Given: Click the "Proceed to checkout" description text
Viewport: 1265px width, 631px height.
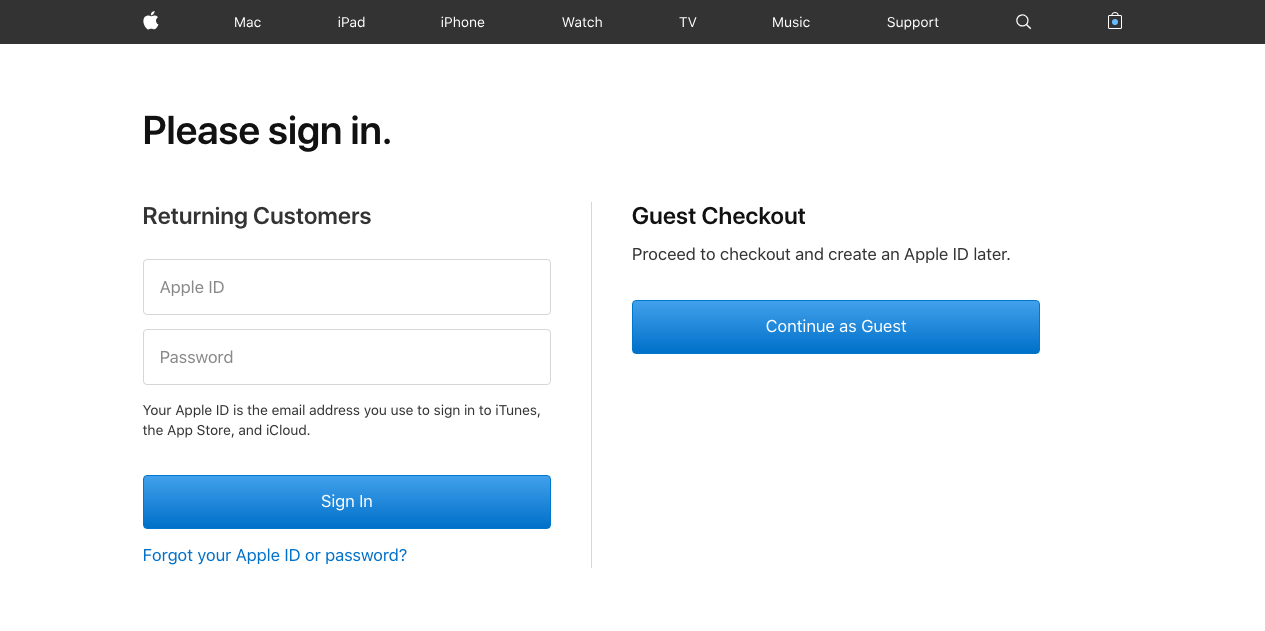Looking at the screenshot, I should click(x=821, y=254).
